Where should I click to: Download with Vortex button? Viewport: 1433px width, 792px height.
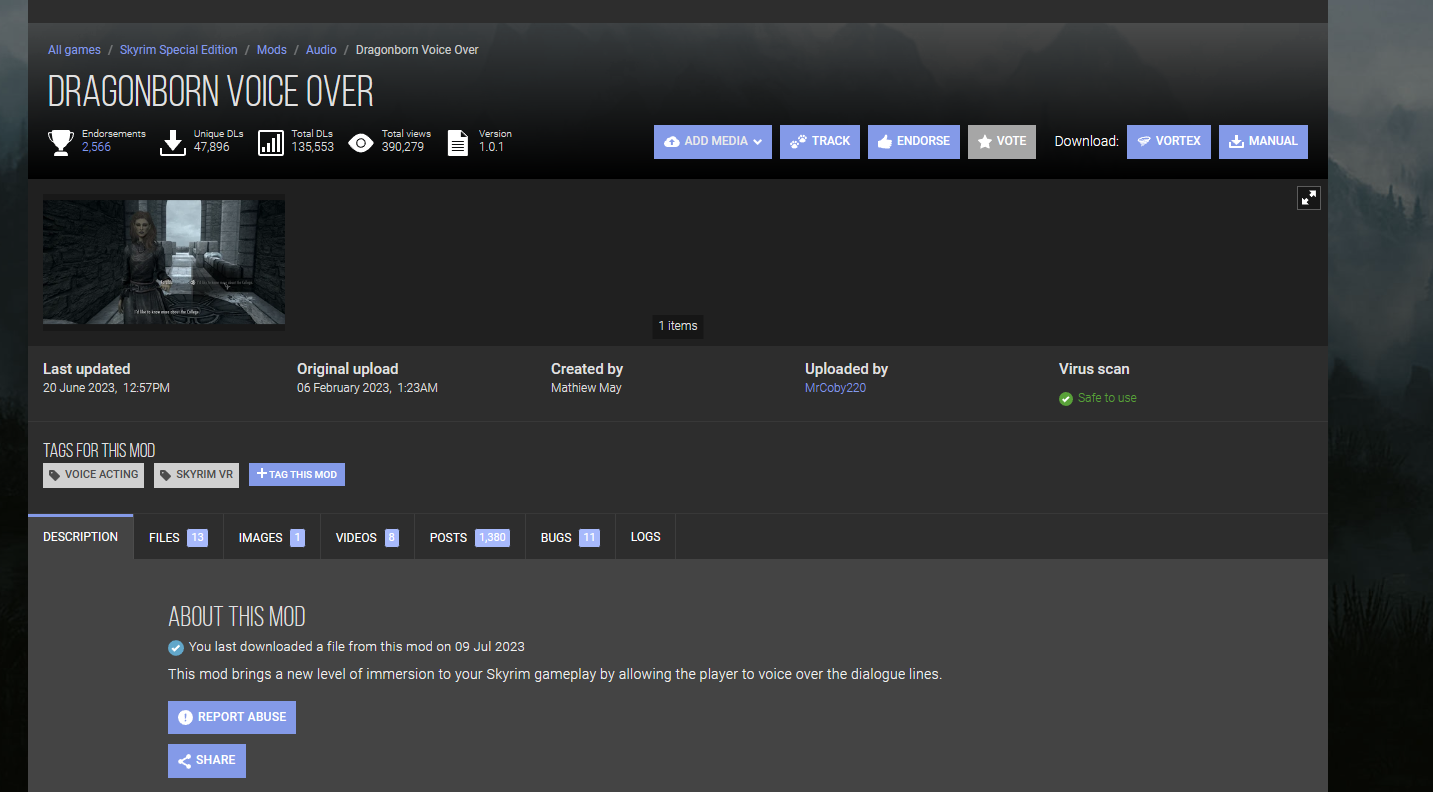[1169, 142]
